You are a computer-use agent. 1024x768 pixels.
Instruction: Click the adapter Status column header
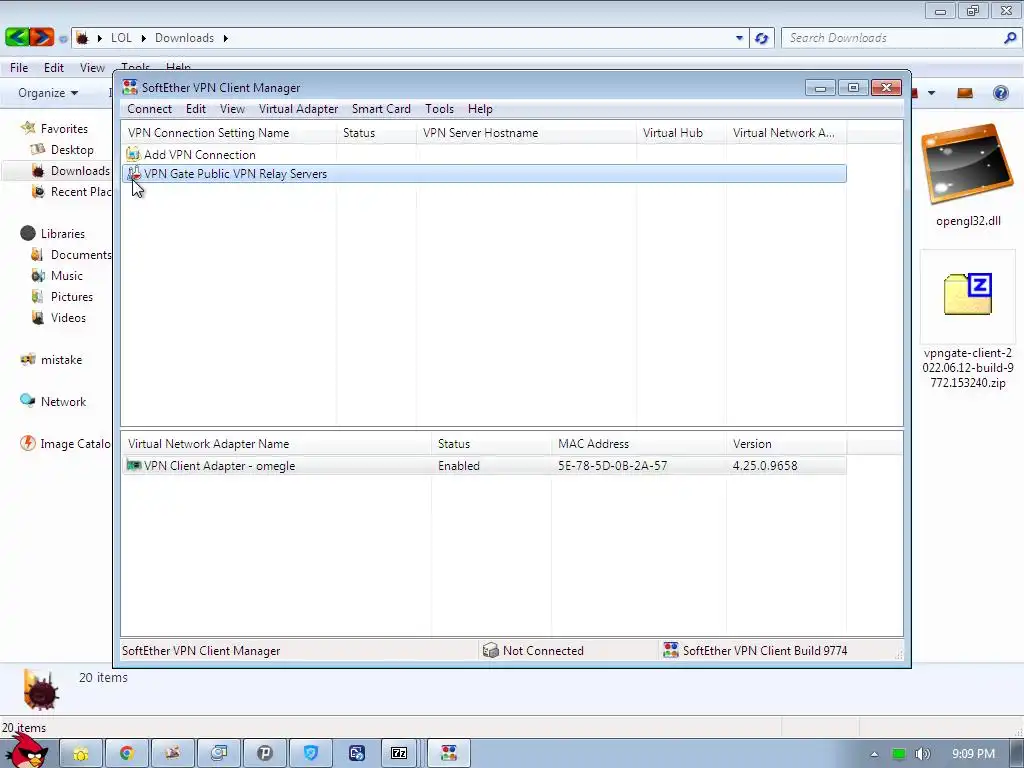(x=491, y=443)
